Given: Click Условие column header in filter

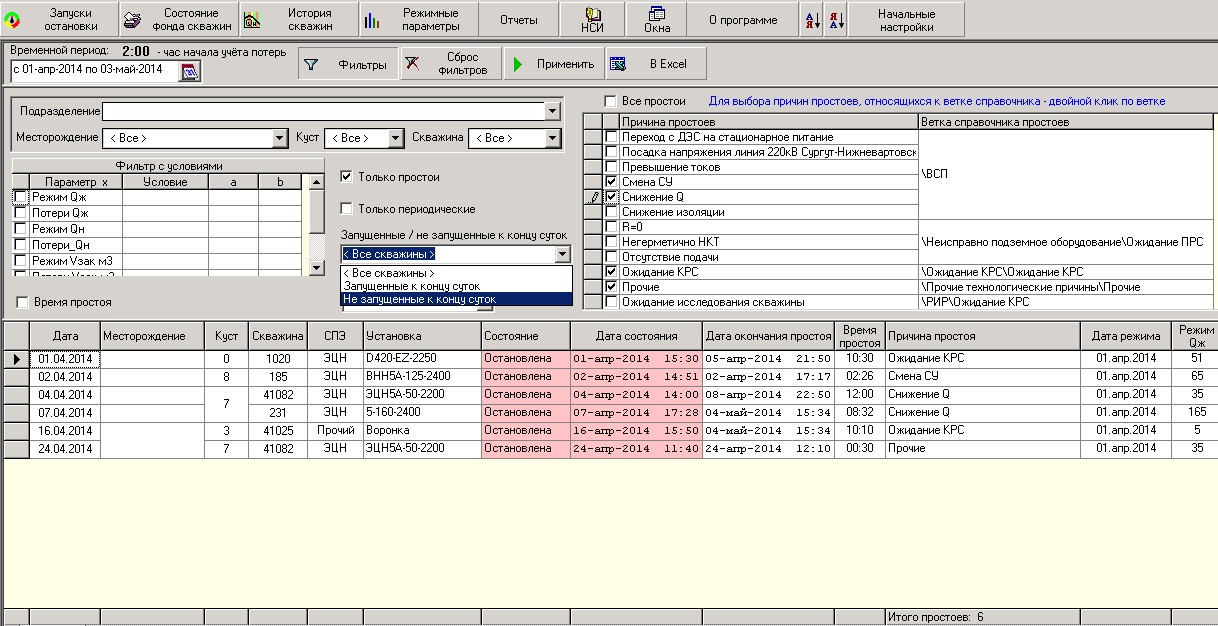Looking at the screenshot, I should [x=165, y=182].
